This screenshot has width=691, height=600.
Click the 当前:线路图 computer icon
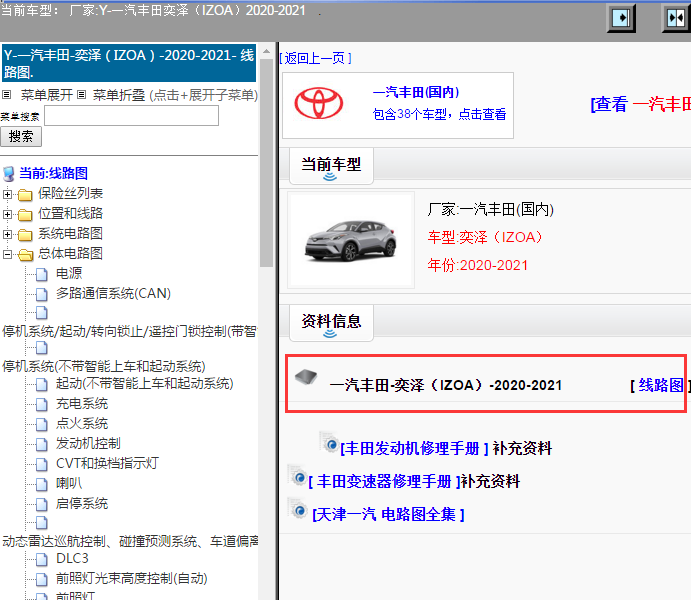pos(9,174)
